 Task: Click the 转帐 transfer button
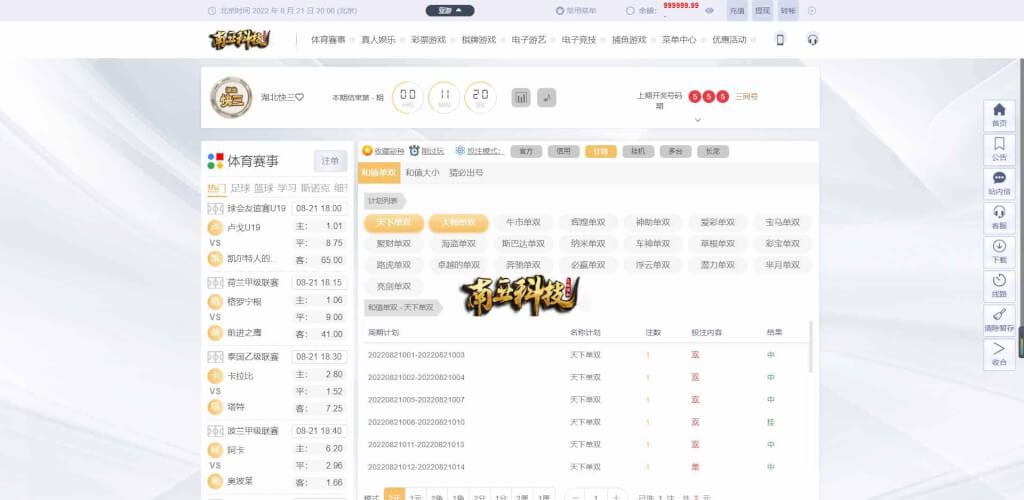point(788,10)
